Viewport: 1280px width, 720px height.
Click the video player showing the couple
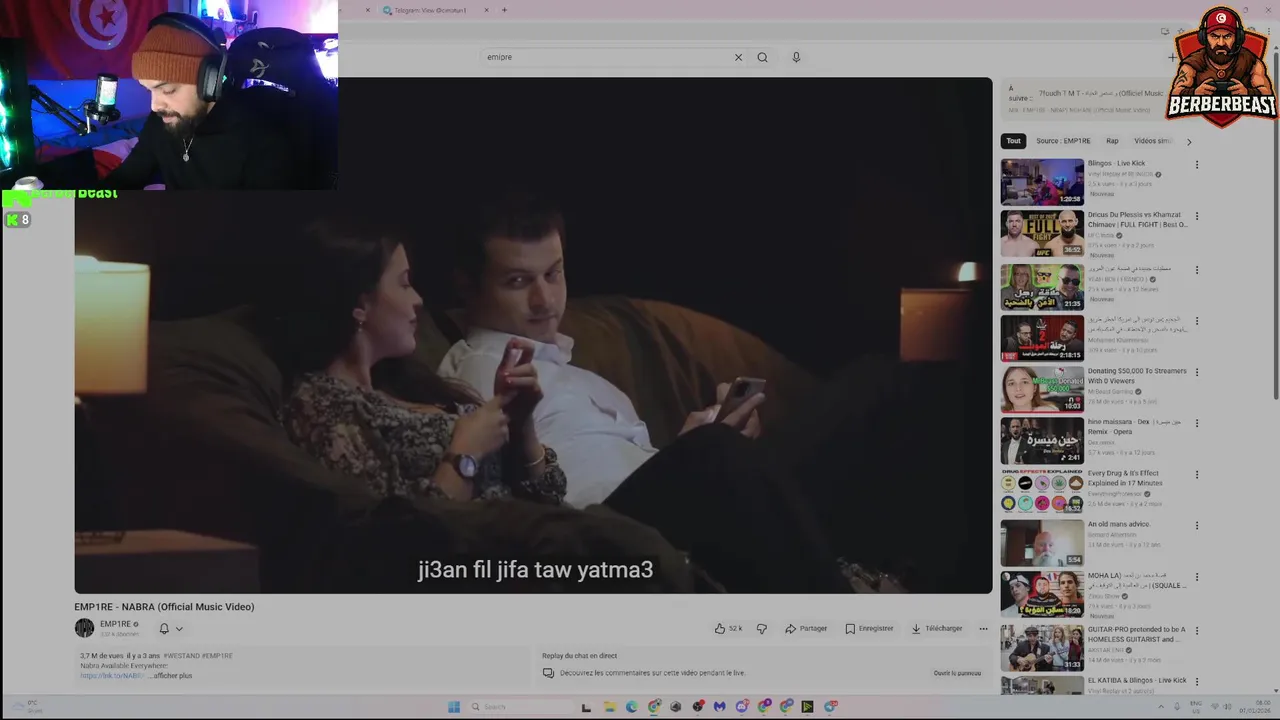pyautogui.click(x=533, y=335)
